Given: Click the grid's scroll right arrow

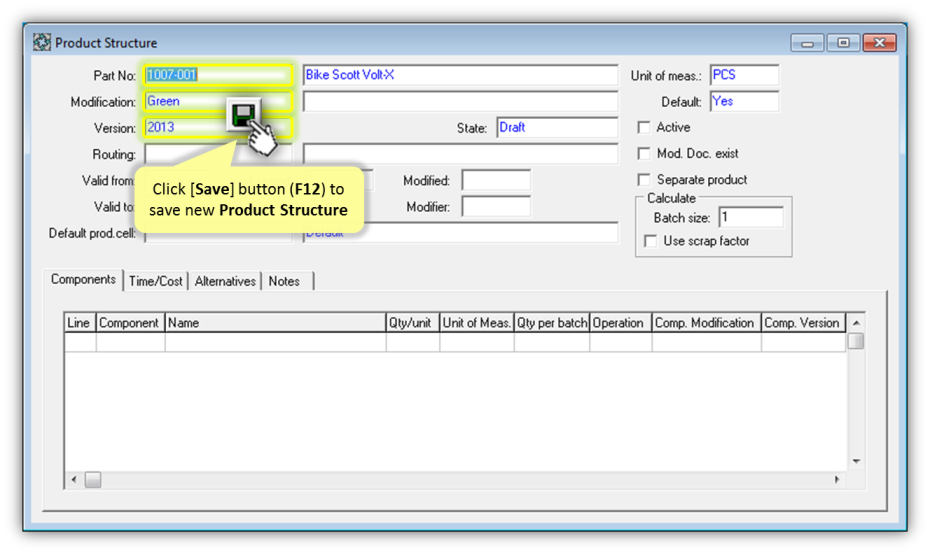Looking at the screenshot, I should point(837,479).
